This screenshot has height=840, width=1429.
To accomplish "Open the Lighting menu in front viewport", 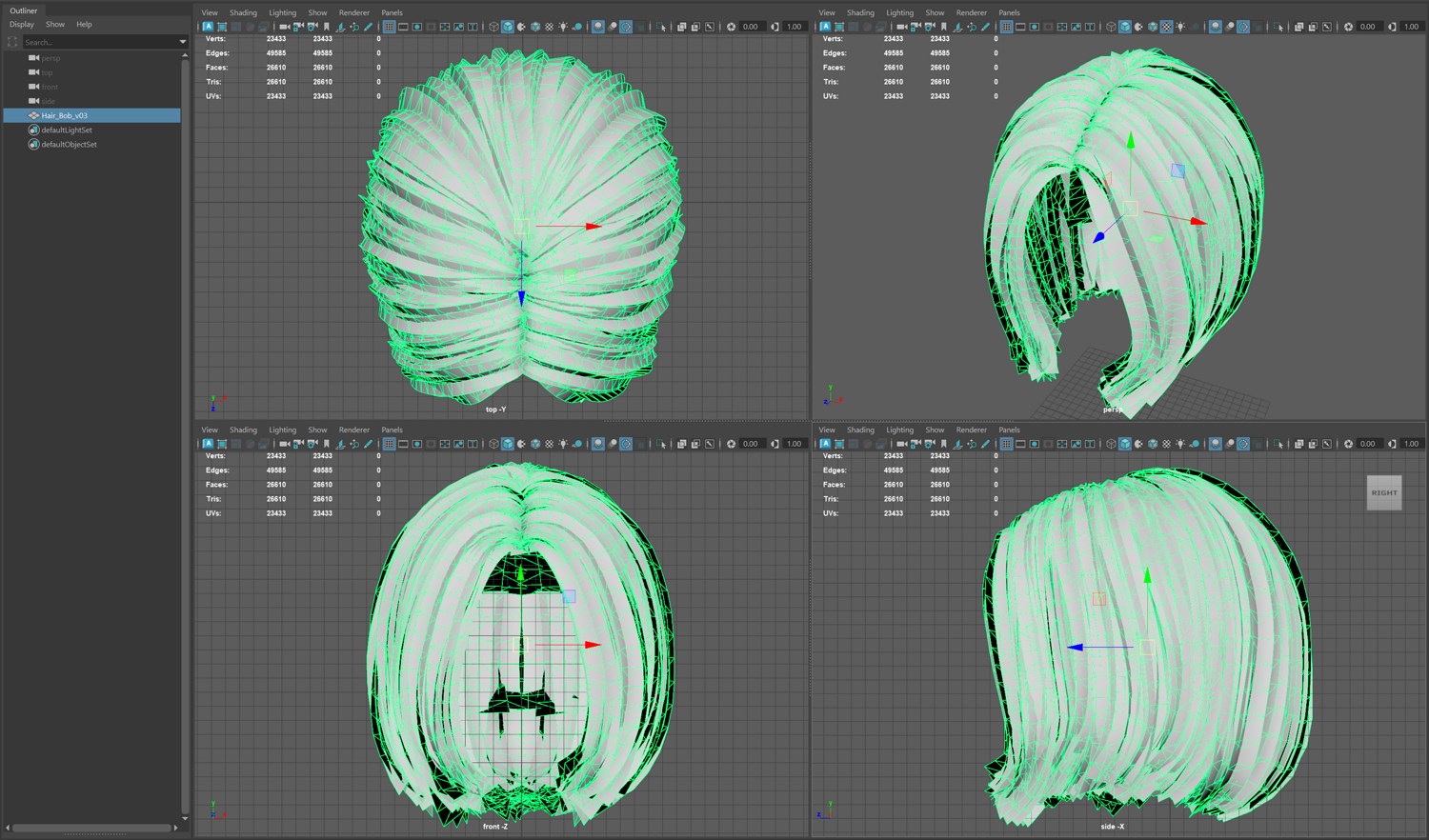I will click(282, 430).
